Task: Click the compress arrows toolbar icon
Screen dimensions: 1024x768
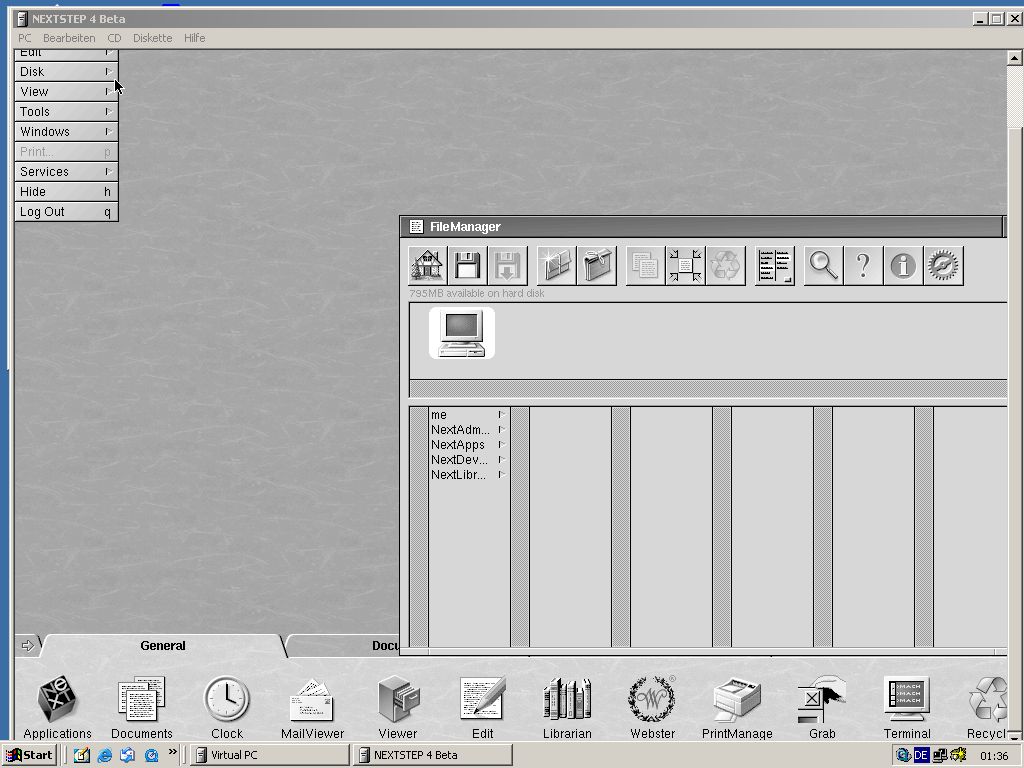Action: (x=685, y=266)
